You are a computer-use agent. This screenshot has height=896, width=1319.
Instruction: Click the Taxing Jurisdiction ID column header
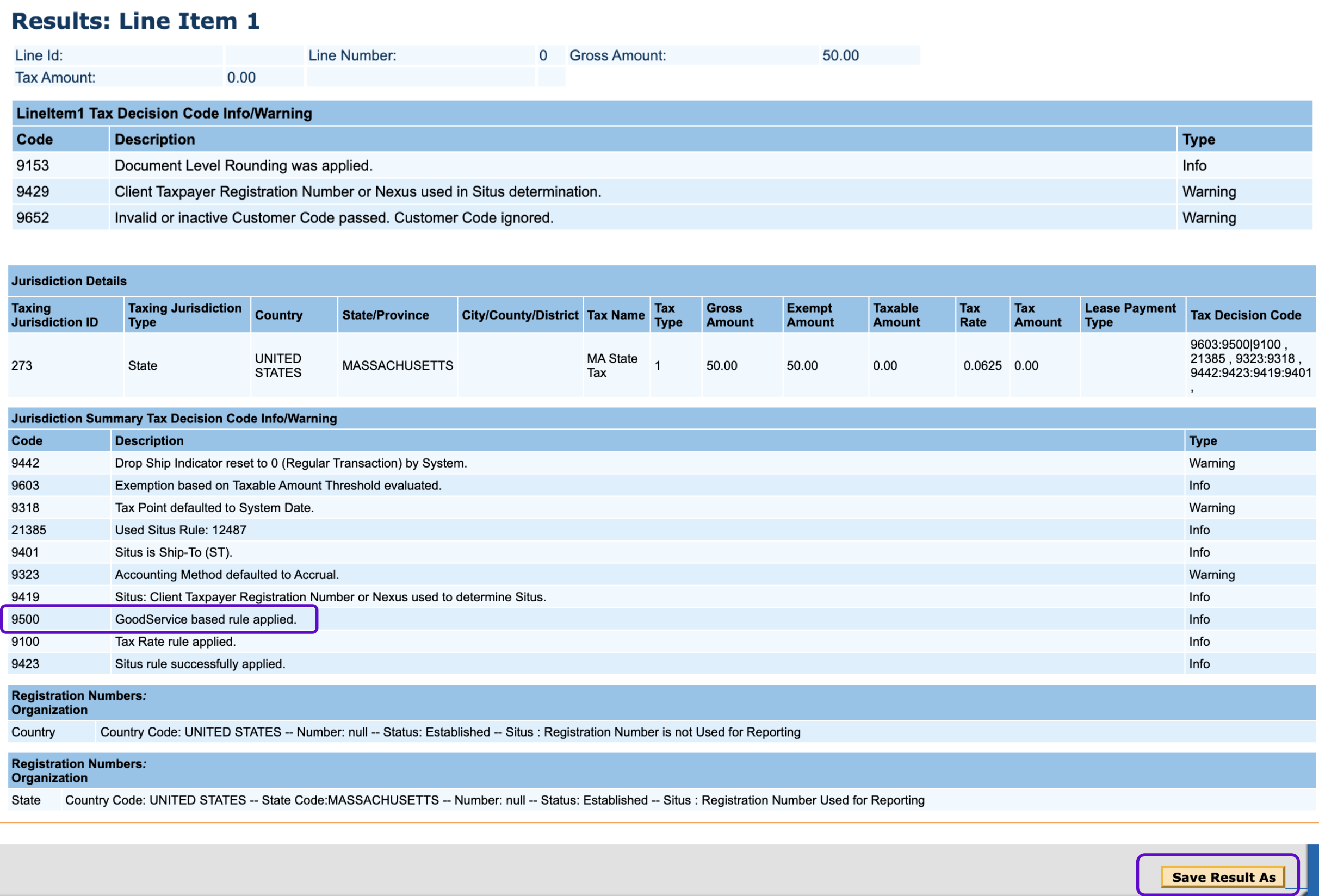pos(54,315)
